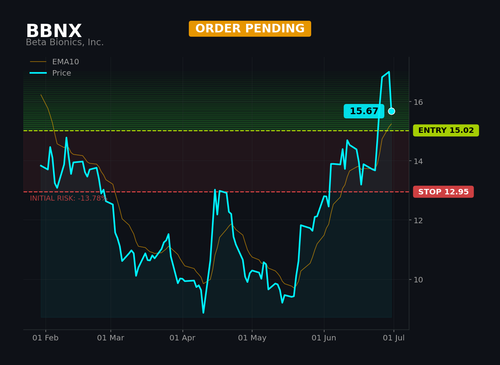This screenshot has width=500, height=365.
Task: Click the 01 Mar x-axis label
Action: coord(111,338)
